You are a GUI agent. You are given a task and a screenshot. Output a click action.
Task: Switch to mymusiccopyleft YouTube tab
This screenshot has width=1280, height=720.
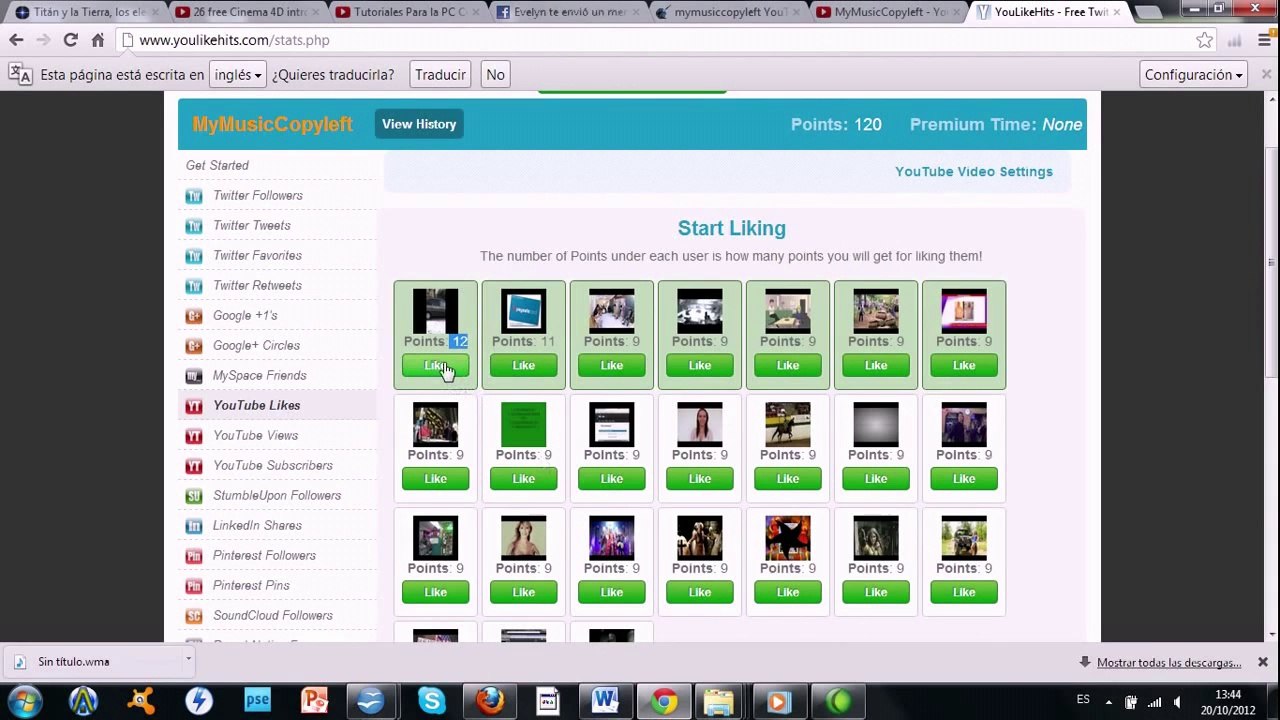[728, 12]
